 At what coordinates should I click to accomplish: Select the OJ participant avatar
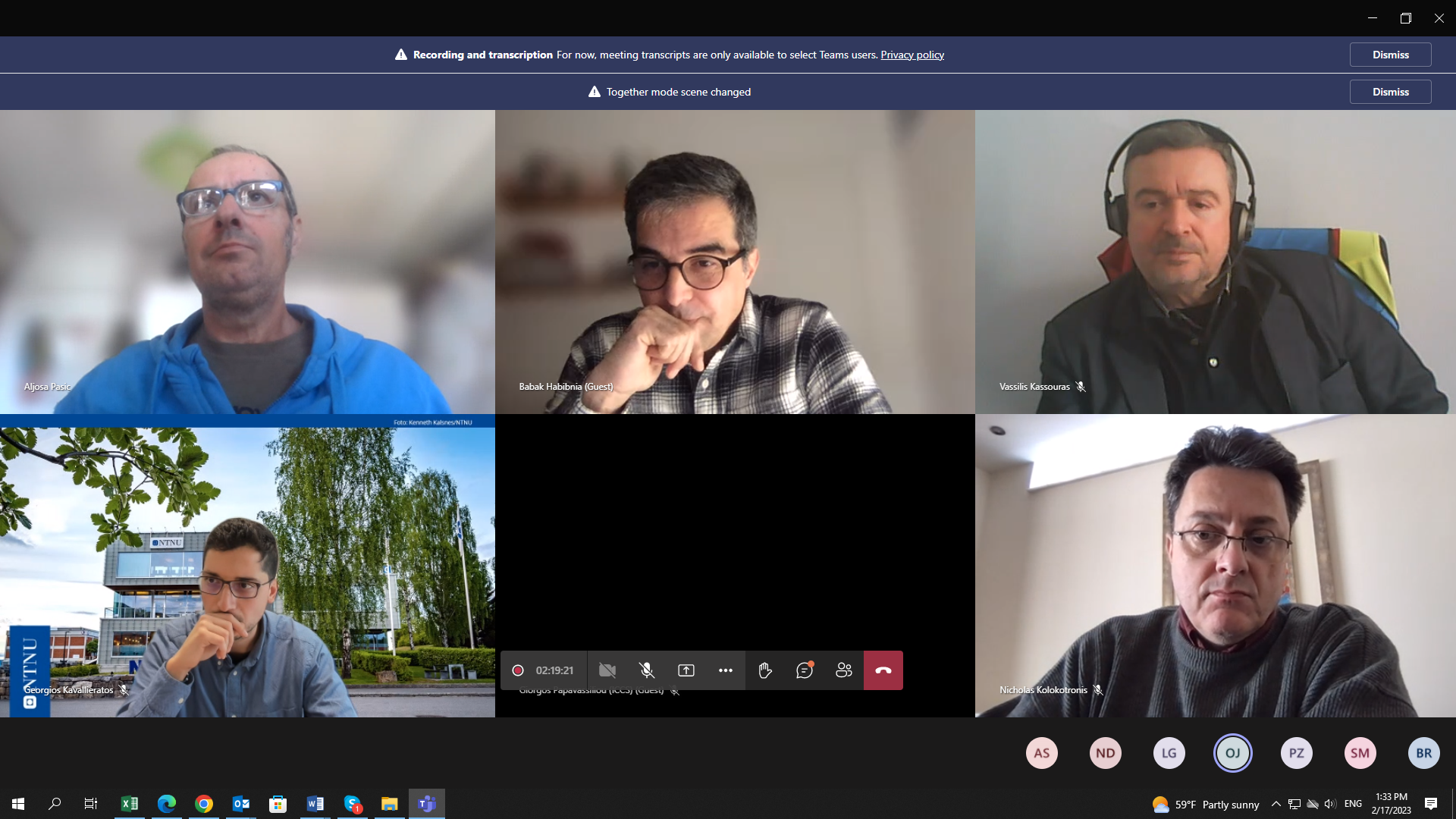click(x=1232, y=753)
